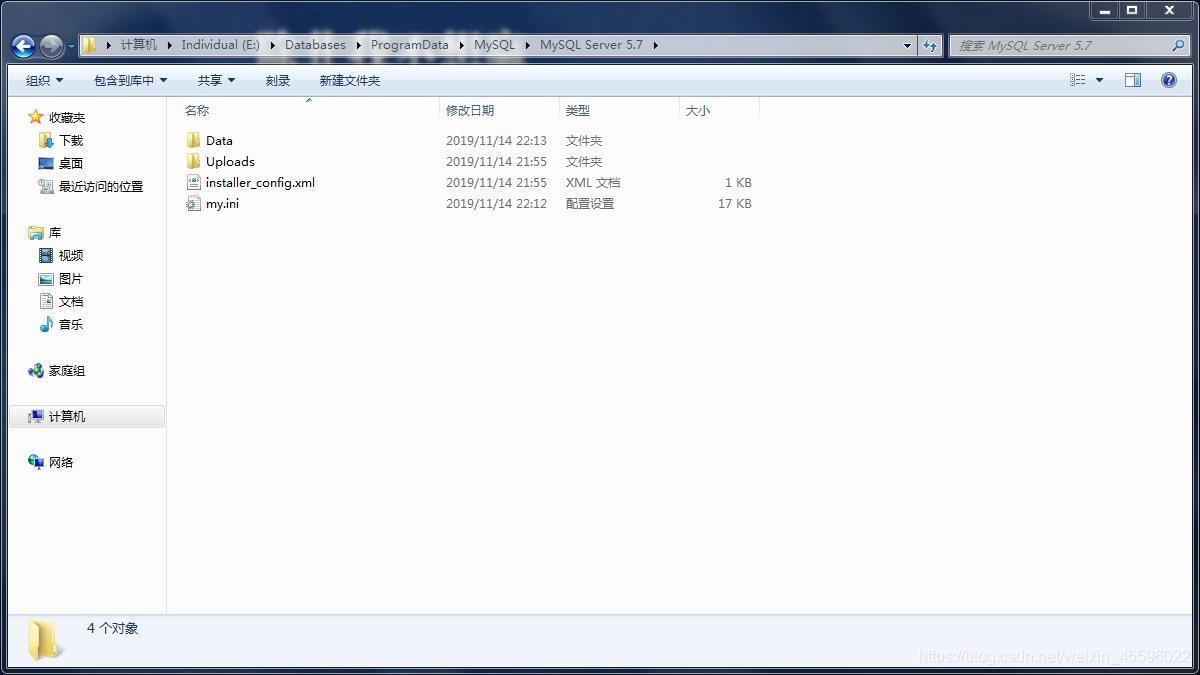
Task: Open 下载 in navigation pane
Action: pos(71,140)
